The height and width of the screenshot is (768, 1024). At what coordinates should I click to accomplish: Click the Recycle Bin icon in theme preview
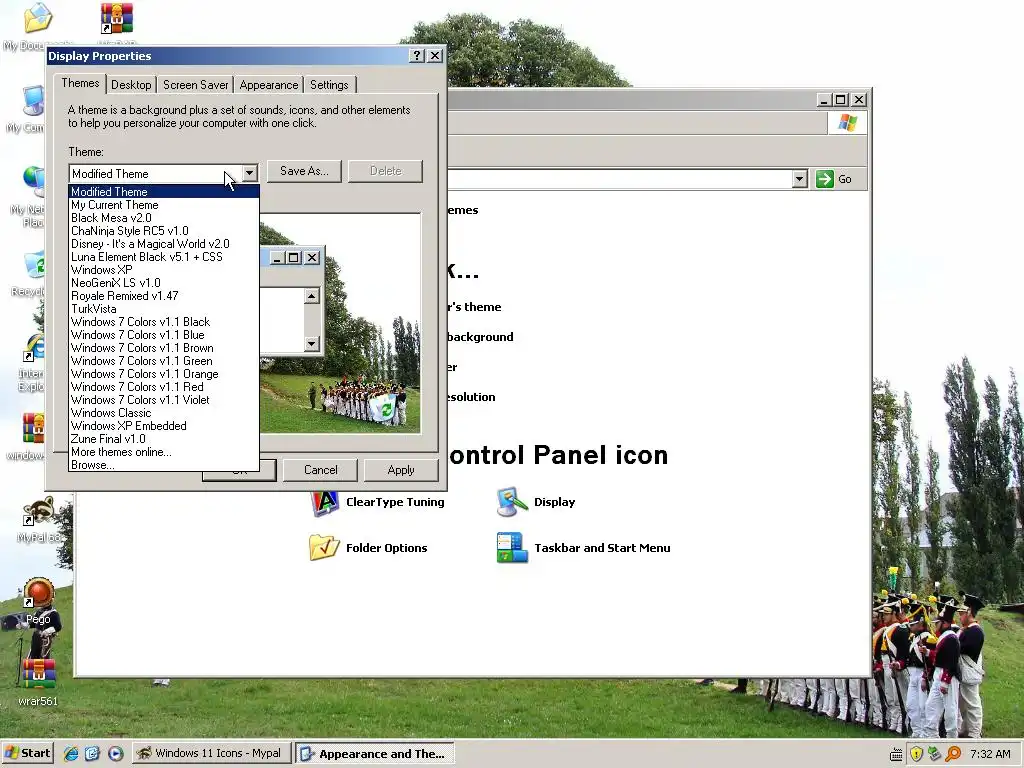386,409
